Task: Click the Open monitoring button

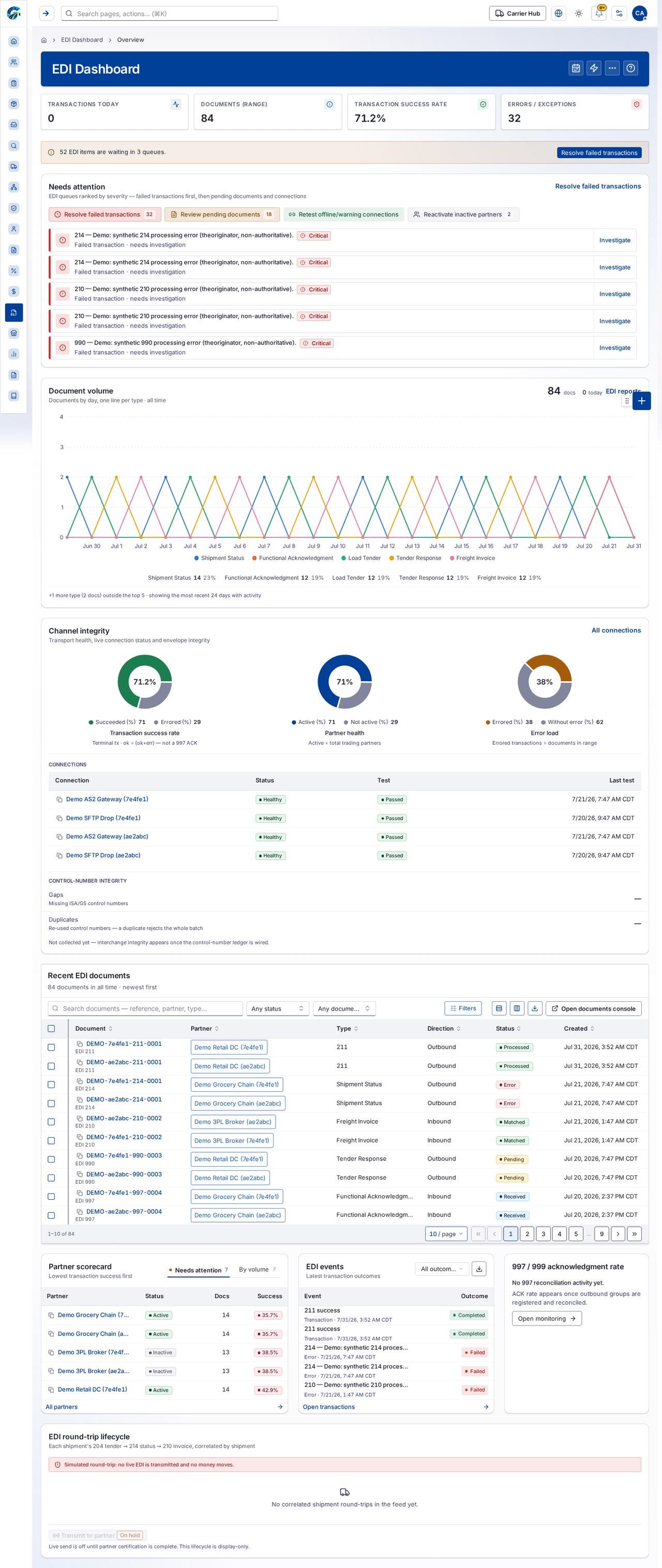Action: click(546, 1318)
